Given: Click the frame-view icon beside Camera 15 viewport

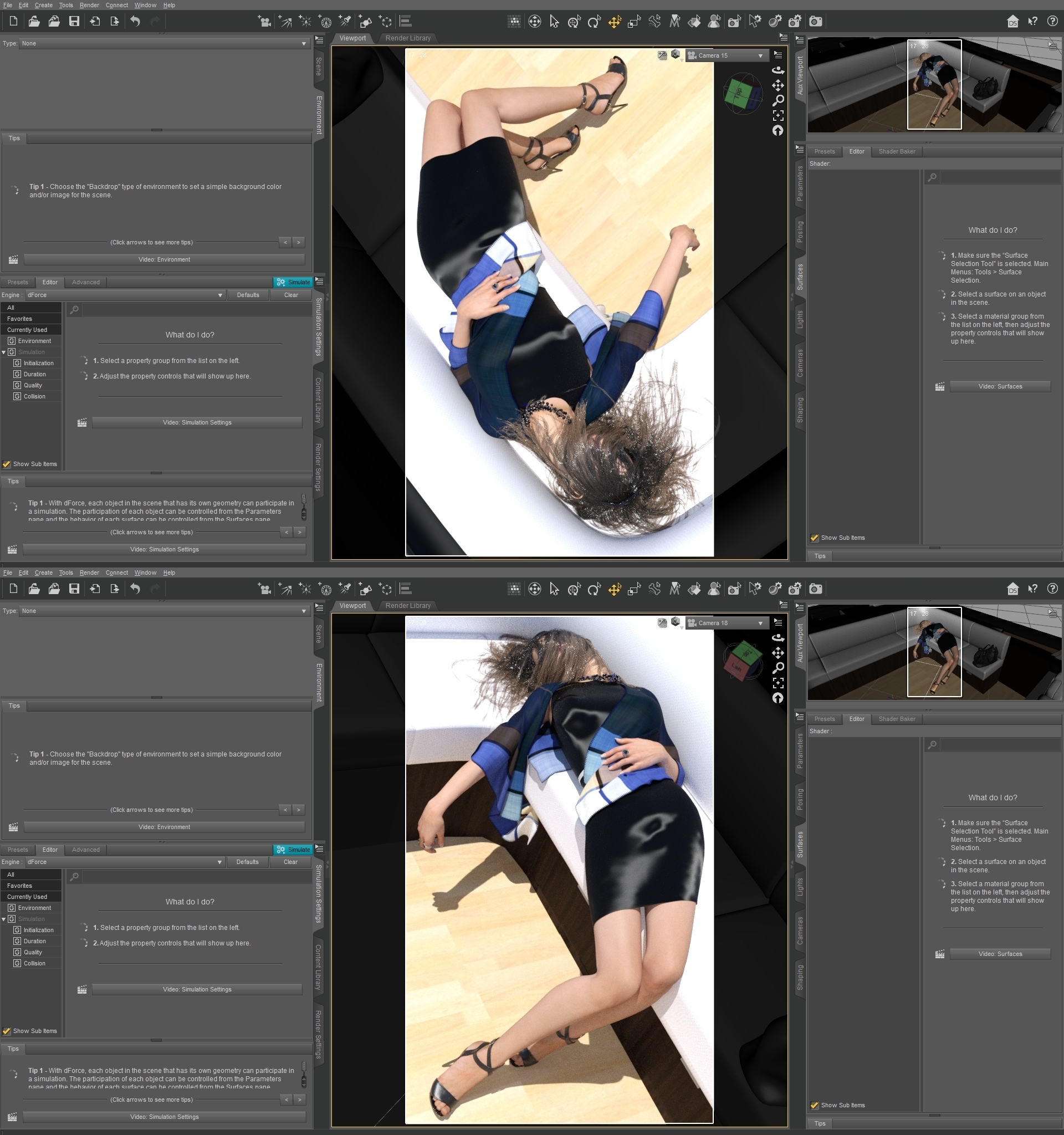Looking at the screenshot, I should [778, 116].
